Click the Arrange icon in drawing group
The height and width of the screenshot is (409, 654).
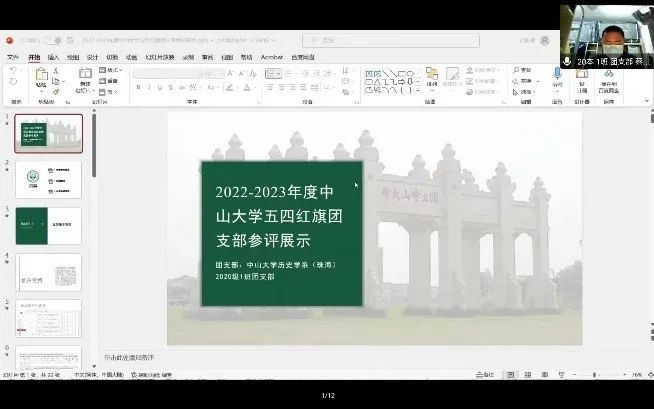point(432,78)
